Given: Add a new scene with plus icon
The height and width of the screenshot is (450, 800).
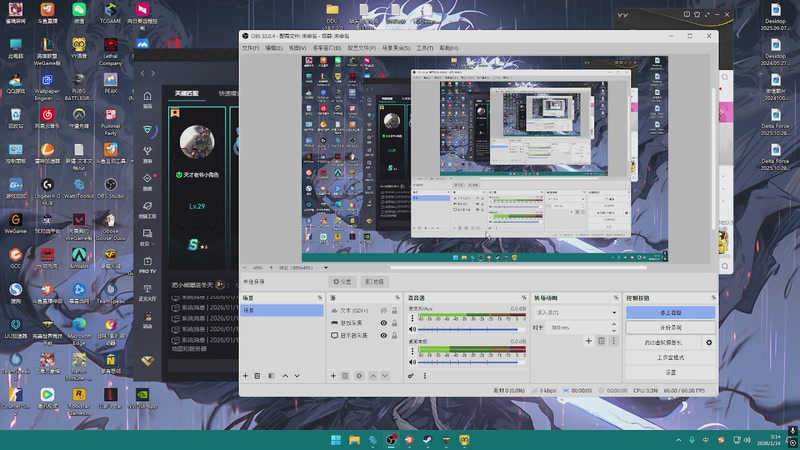Looking at the screenshot, I should point(246,376).
